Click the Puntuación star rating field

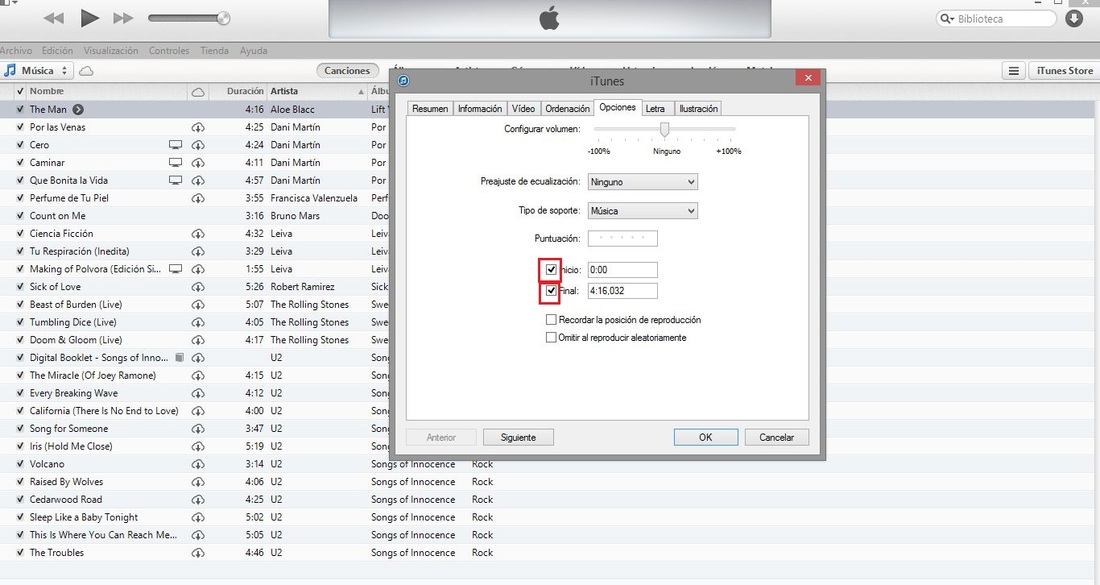[622, 238]
